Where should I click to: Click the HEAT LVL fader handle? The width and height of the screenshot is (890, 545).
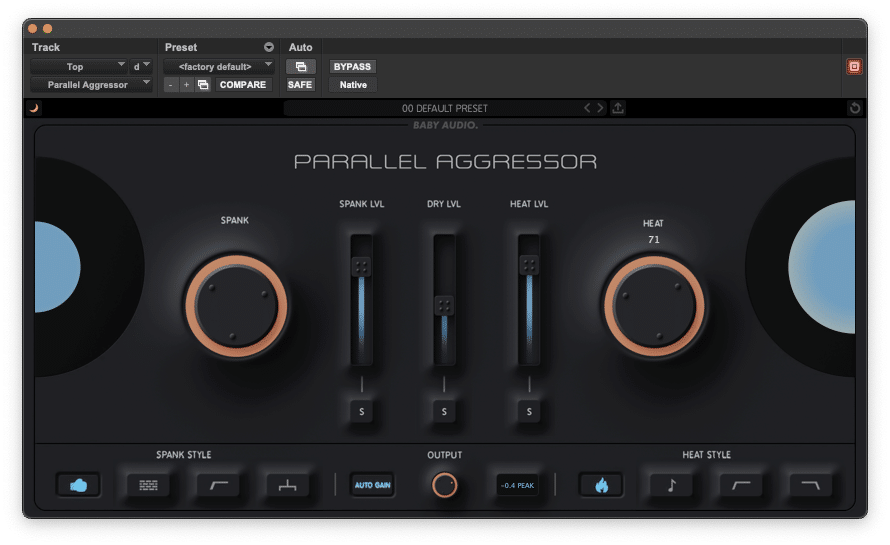pyautogui.click(x=529, y=265)
